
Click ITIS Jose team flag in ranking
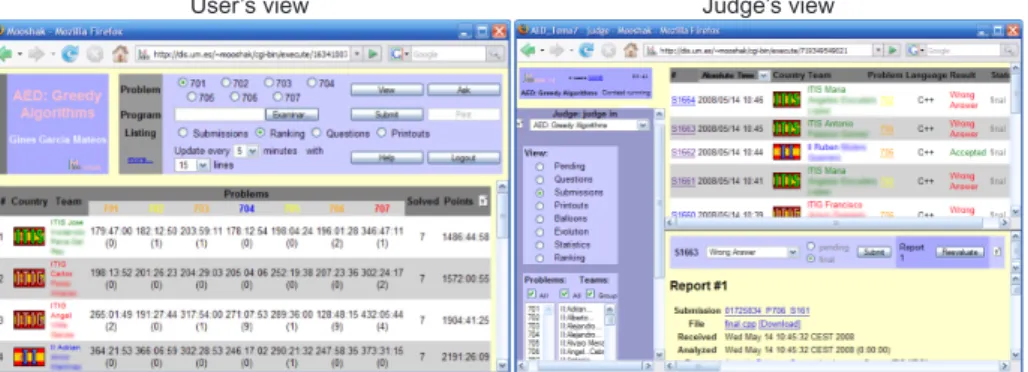click(29, 236)
